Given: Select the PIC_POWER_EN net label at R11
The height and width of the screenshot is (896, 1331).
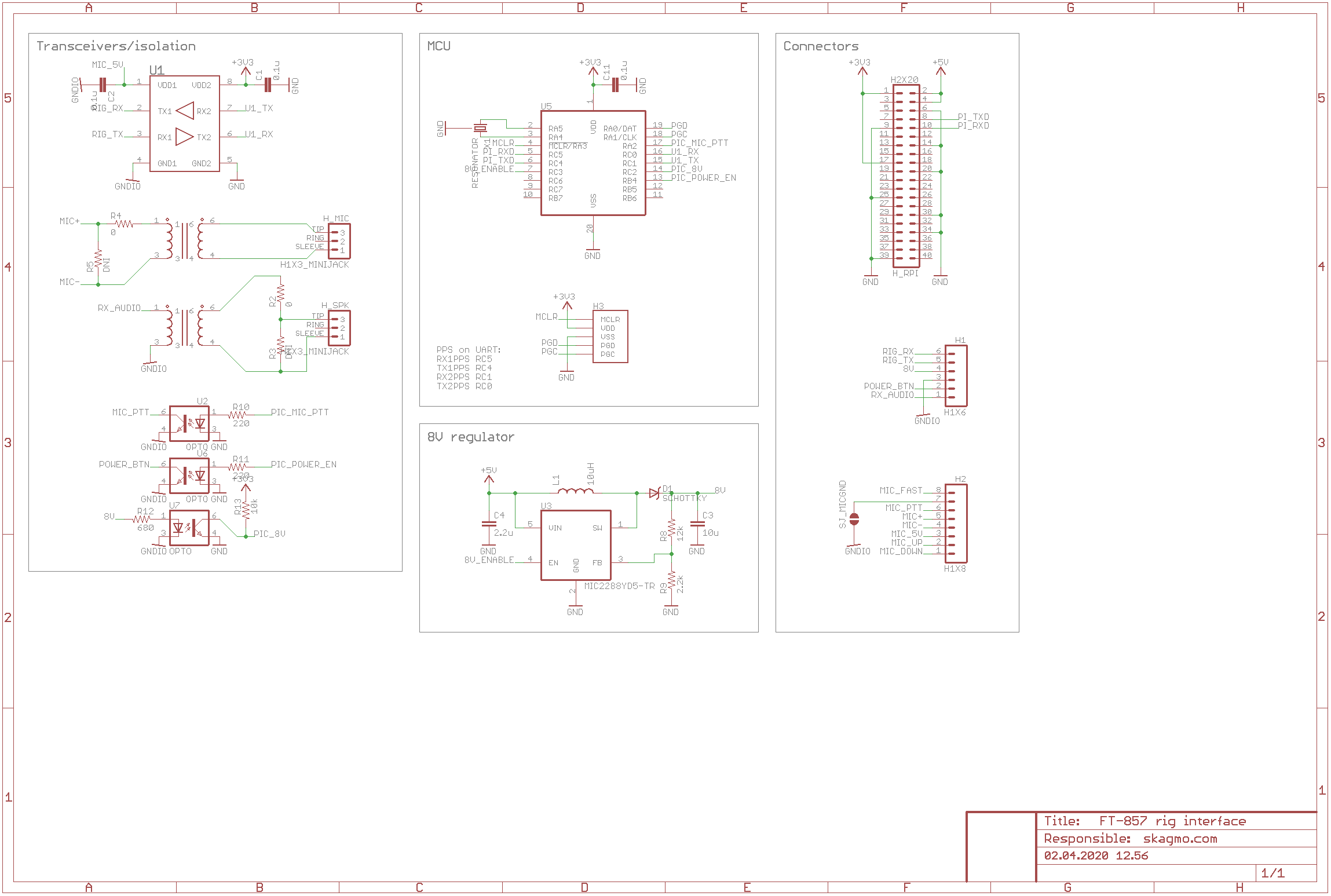Looking at the screenshot, I should click(304, 465).
